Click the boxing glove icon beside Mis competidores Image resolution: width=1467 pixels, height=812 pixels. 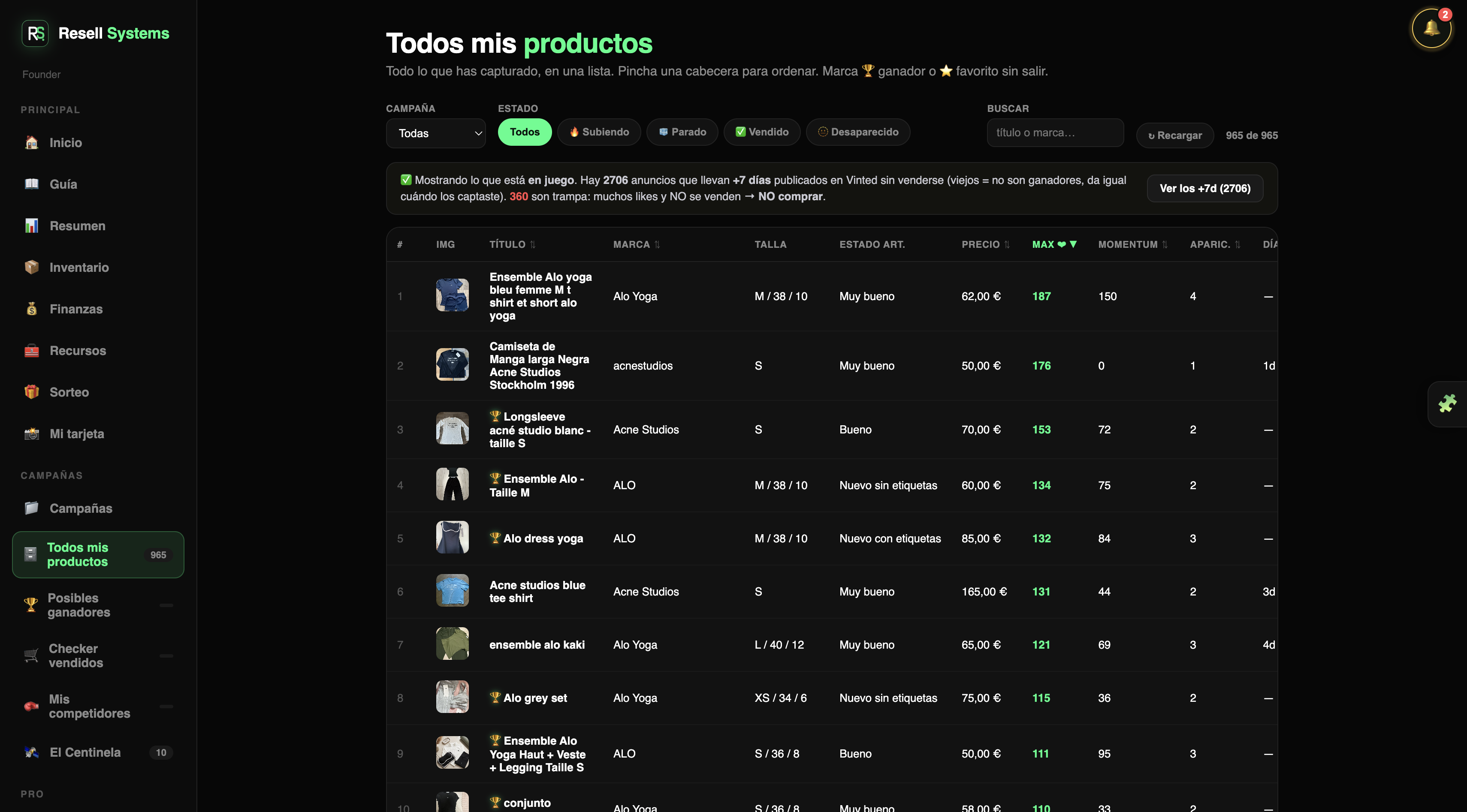pos(31,706)
